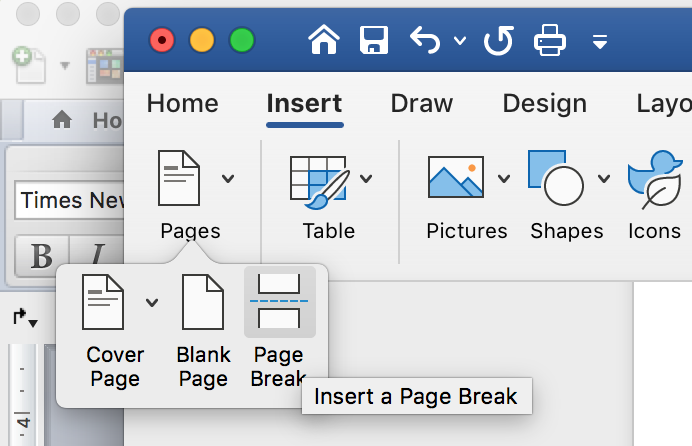The image size is (692, 446).
Task: Open the Icons gallery with the duck icon
Action: click(655, 179)
